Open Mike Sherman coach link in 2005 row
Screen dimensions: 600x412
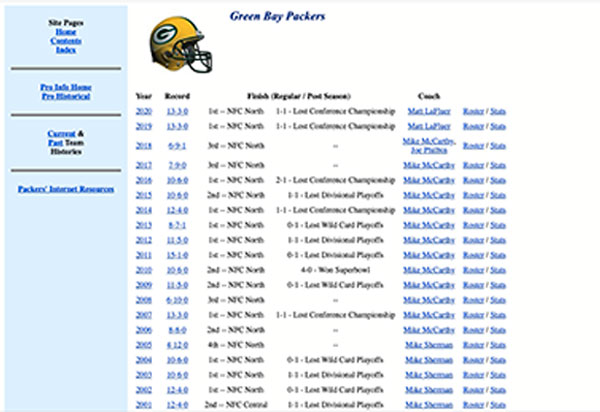tap(429, 345)
